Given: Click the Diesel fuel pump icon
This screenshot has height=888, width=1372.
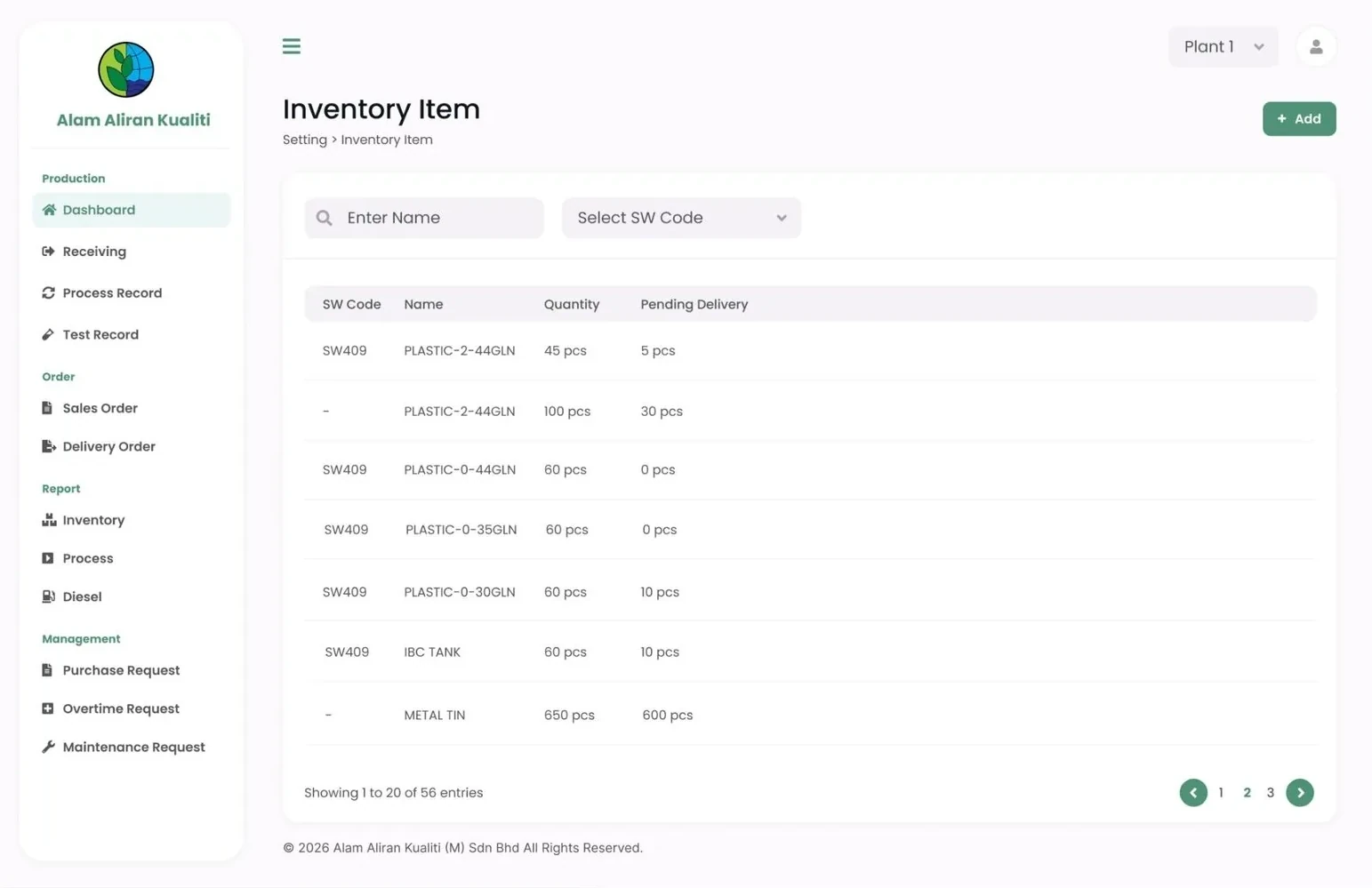Looking at the screenshot, I should point(48,596).
